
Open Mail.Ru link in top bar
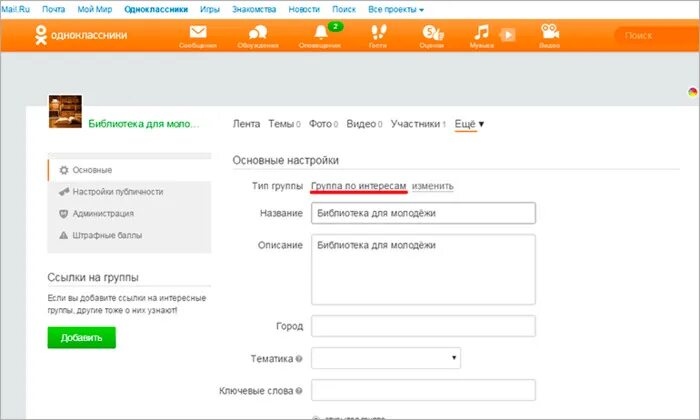(x=15, y=9)
